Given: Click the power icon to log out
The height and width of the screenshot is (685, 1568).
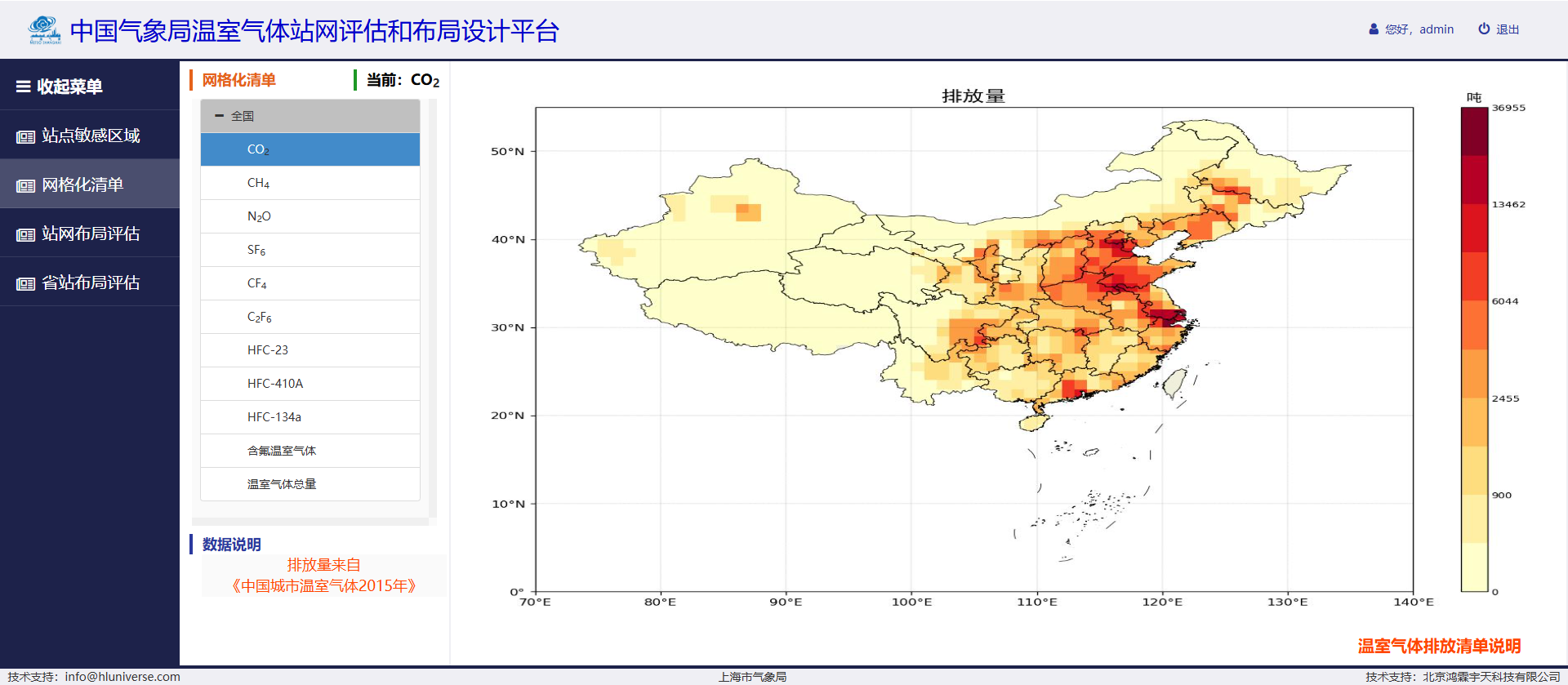Looking at the screenshot, I should point(1484,29).
